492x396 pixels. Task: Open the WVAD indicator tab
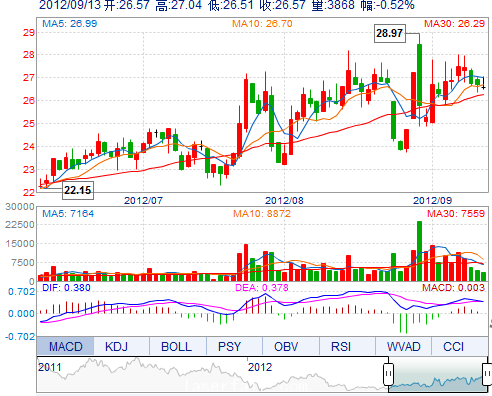point(403,346)
